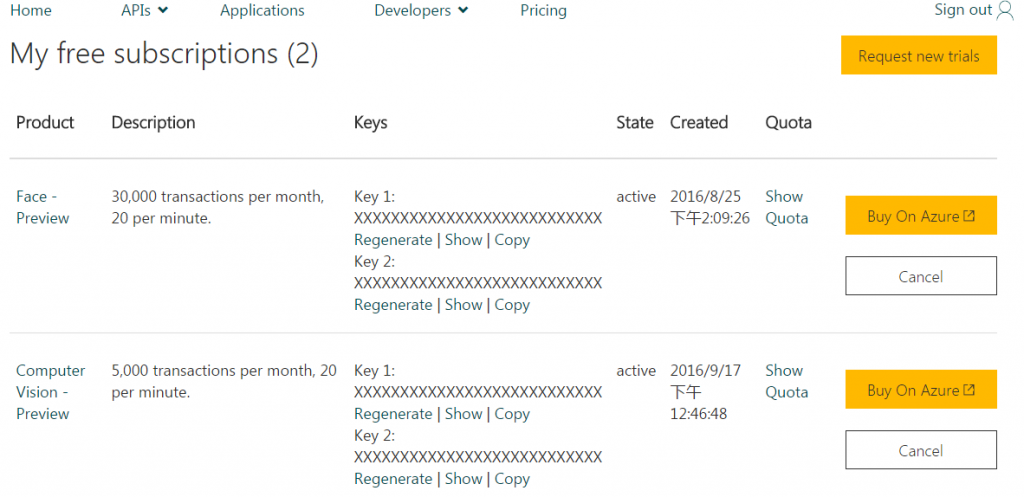Expand the Developers dropdown menu
The width and height of the screenshot is (1024, 497).
click(x=421, y=10)
